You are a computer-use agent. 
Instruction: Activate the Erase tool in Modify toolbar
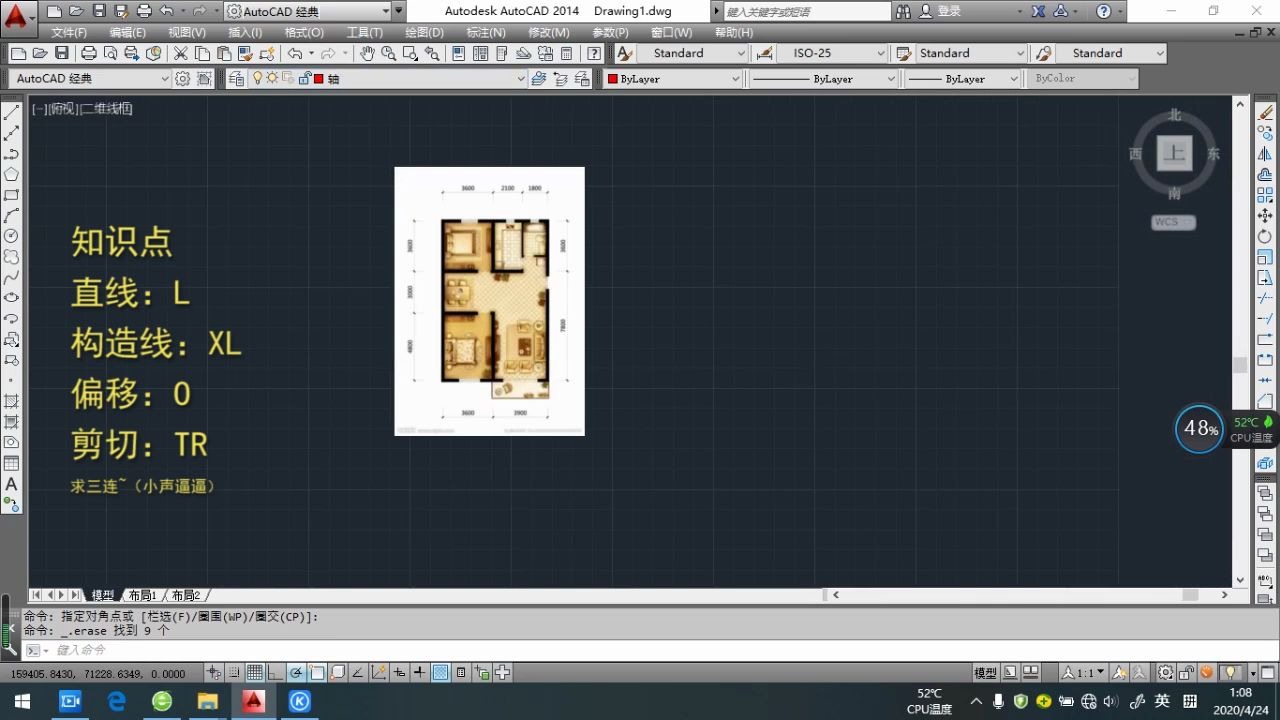[x=1265, y=112]
